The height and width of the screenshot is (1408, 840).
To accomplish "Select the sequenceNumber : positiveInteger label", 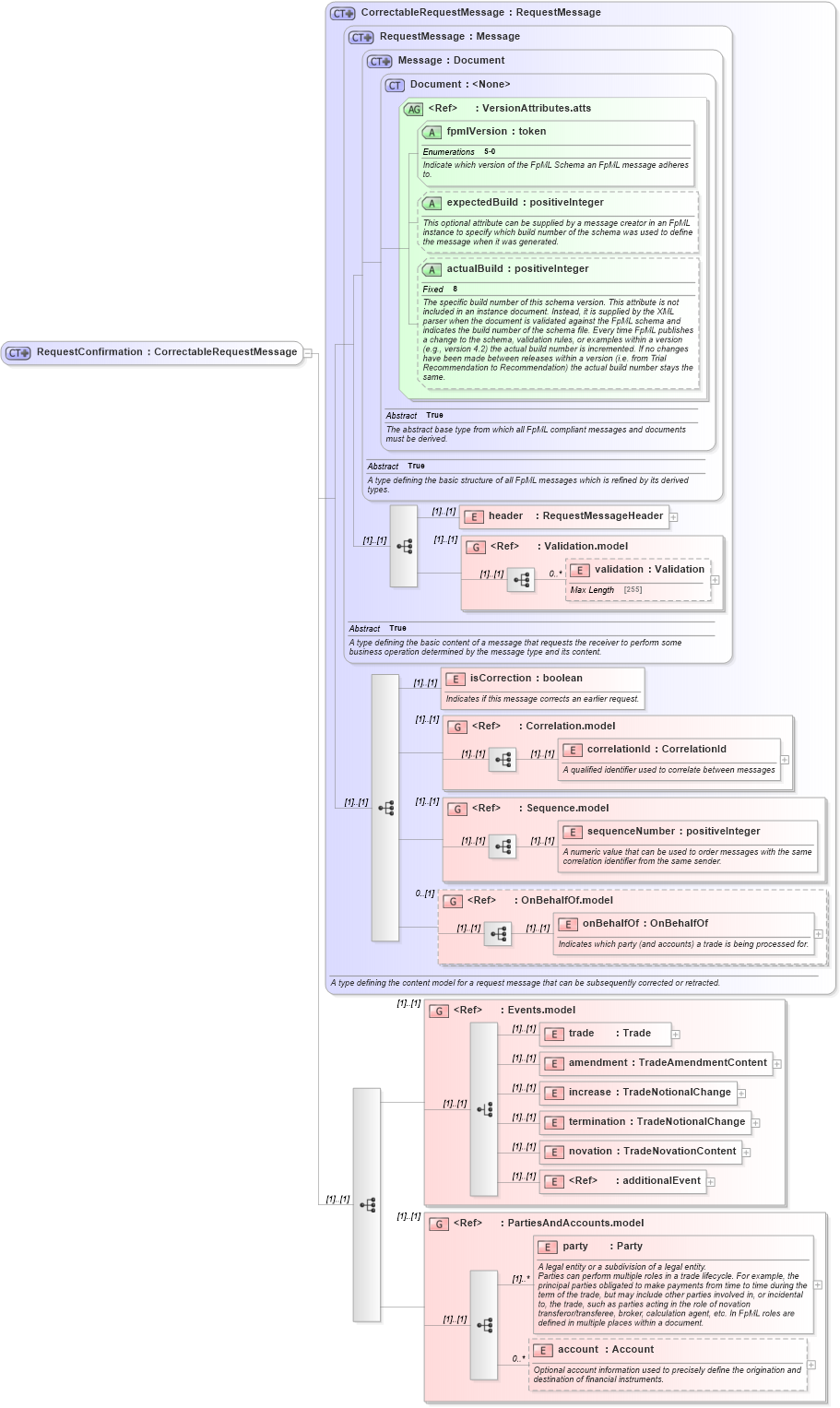I will coord(674,832).
